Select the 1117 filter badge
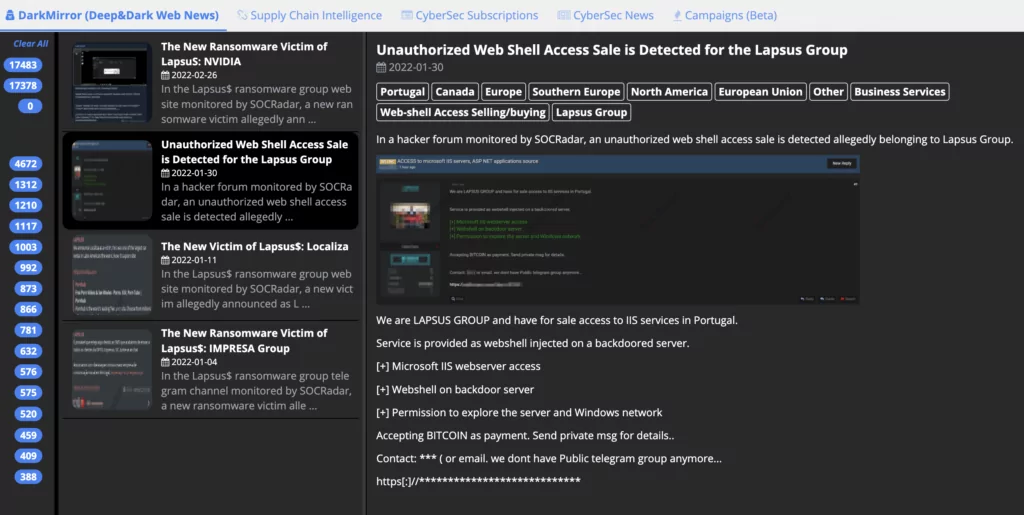1024x515 pixels. 25,226
